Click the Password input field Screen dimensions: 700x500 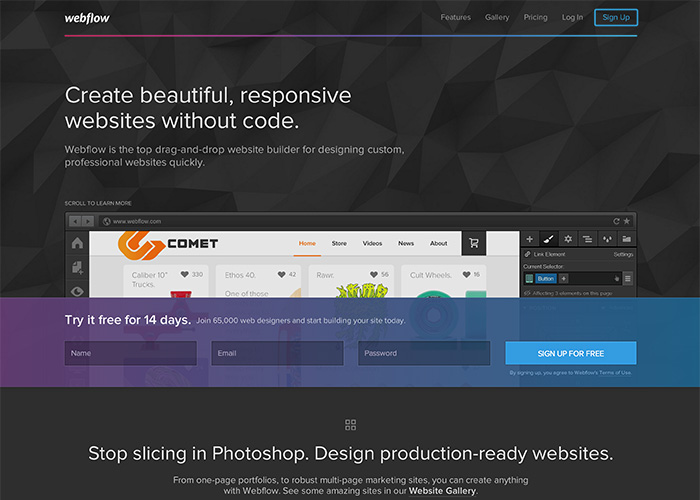(x=424, y=353)
